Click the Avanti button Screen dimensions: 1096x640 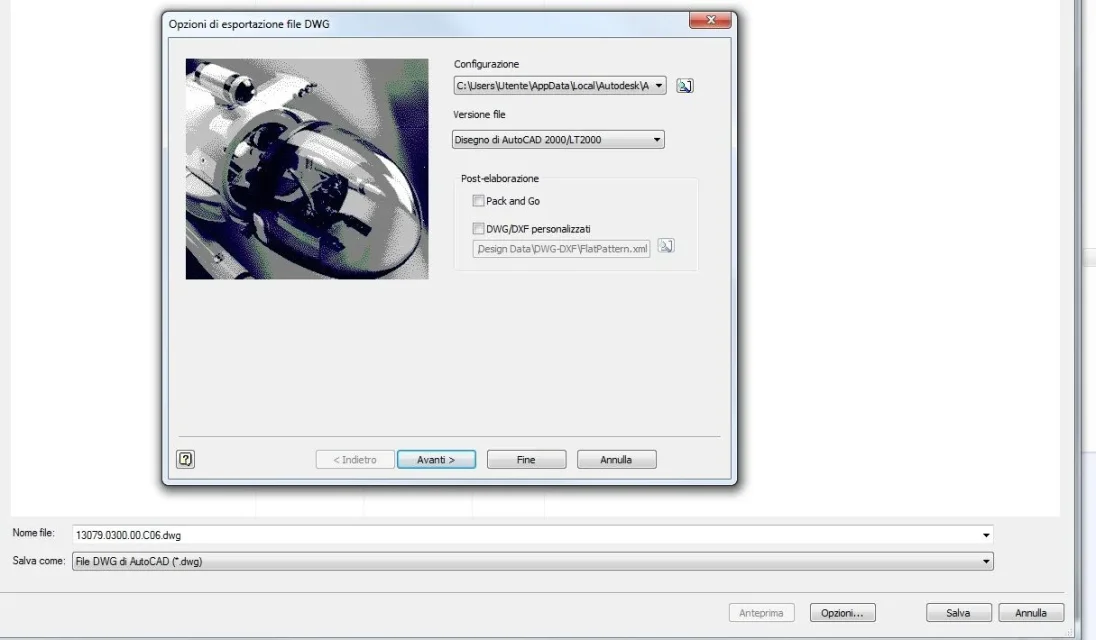point(436,460)
